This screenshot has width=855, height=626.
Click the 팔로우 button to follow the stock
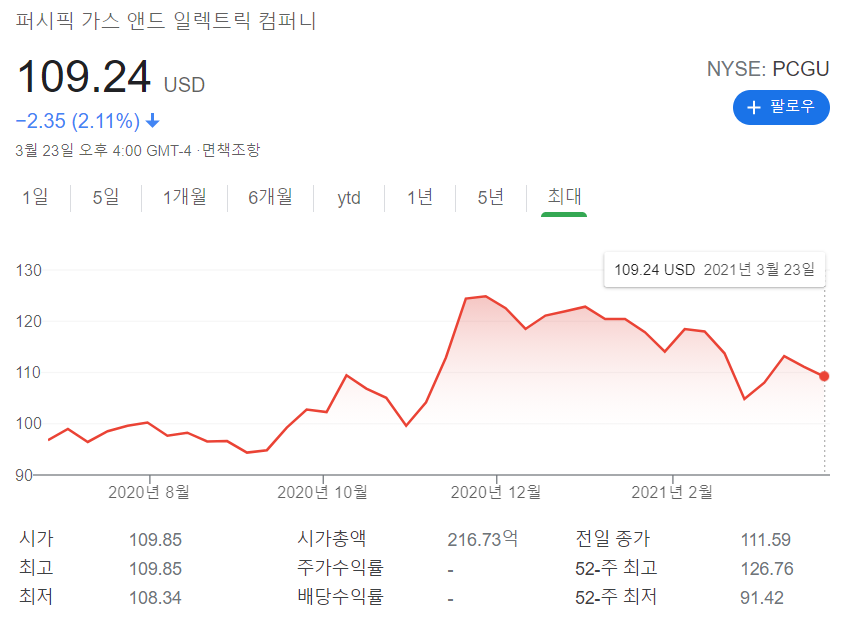[x=781, y=107]
